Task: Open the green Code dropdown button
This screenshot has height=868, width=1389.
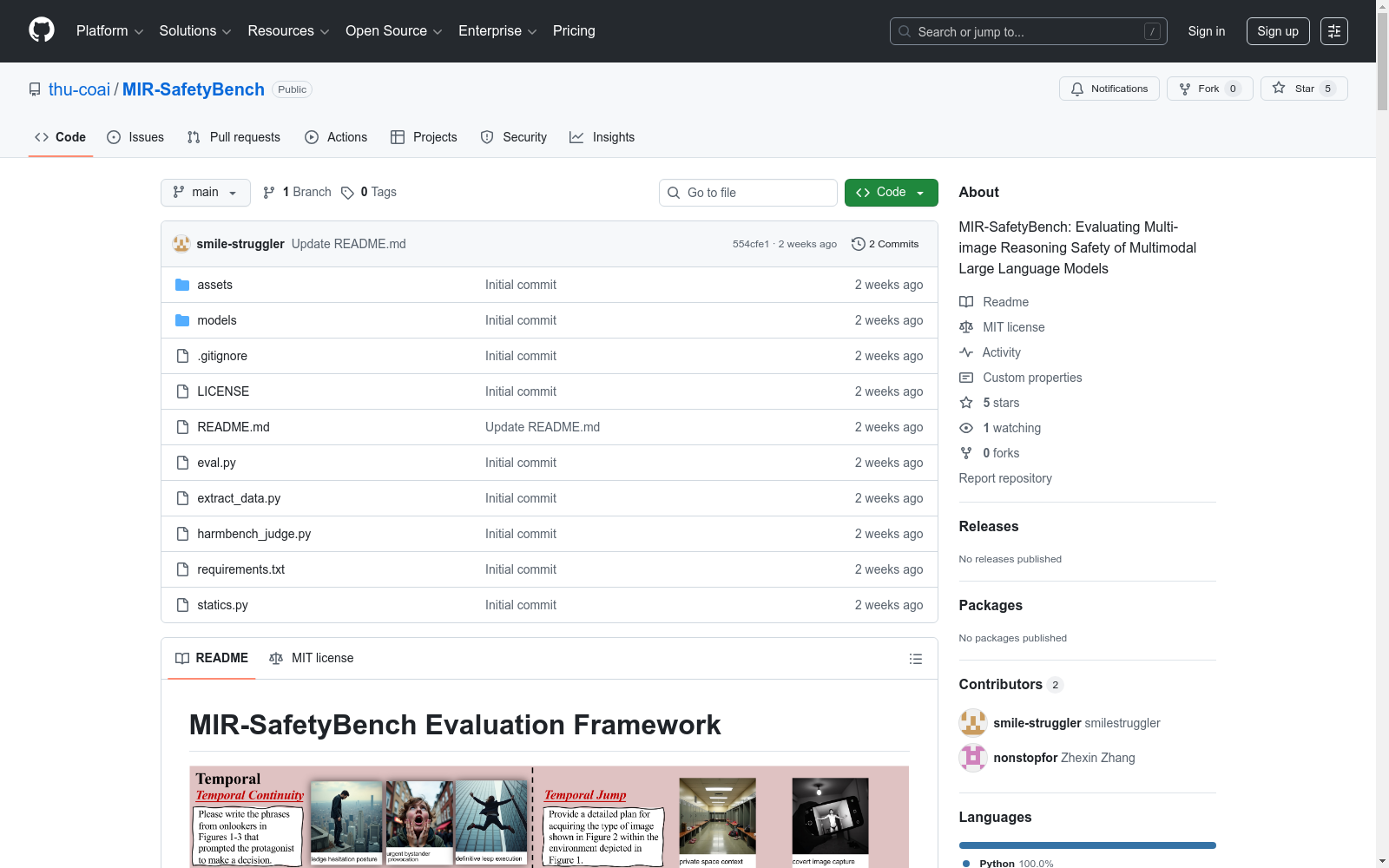Action: pos(891,193)
